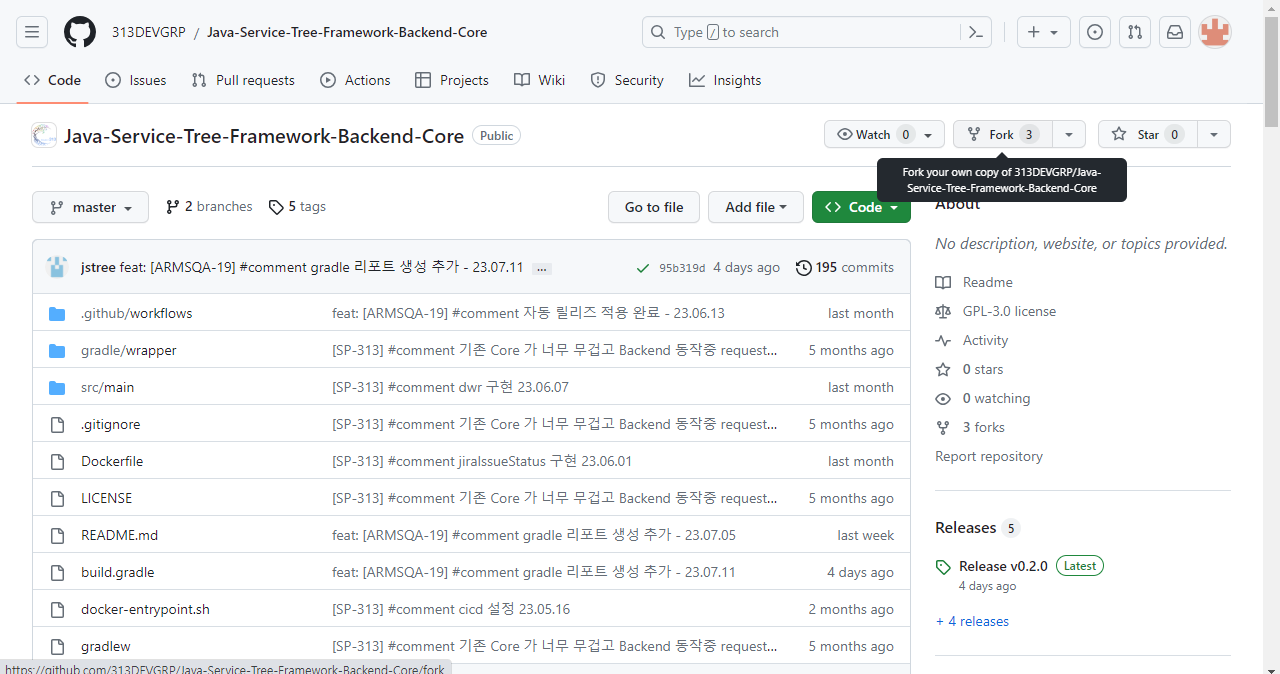Star this repository
The width and height of the screenshot is (1280, 674).
tap(1147, 134)
